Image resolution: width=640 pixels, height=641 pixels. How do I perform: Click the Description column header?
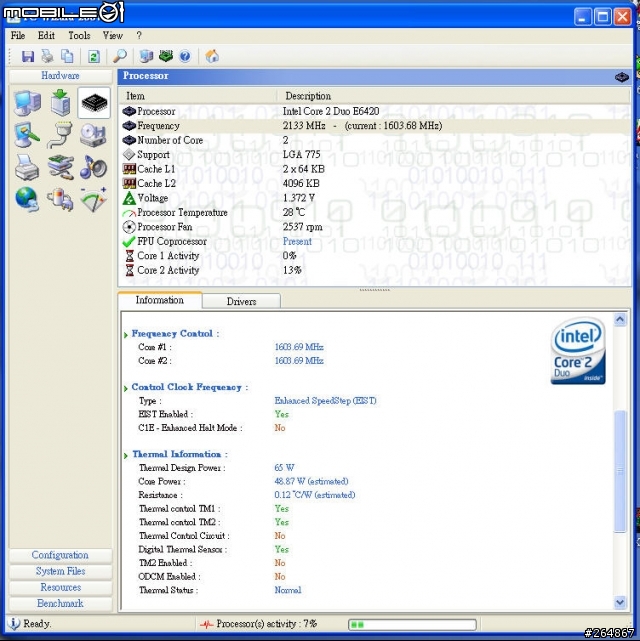pos(453,96)
